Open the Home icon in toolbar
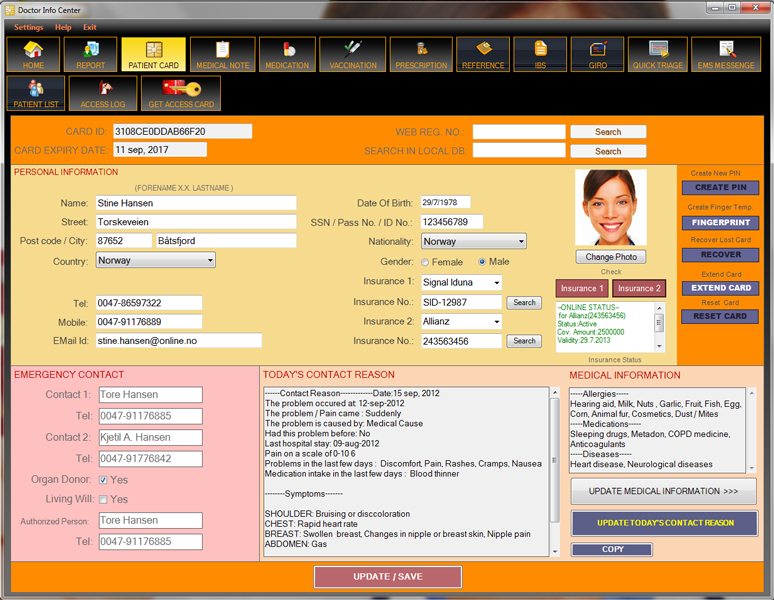The height and width of the screenshot is (600, 774). [34, 55]
